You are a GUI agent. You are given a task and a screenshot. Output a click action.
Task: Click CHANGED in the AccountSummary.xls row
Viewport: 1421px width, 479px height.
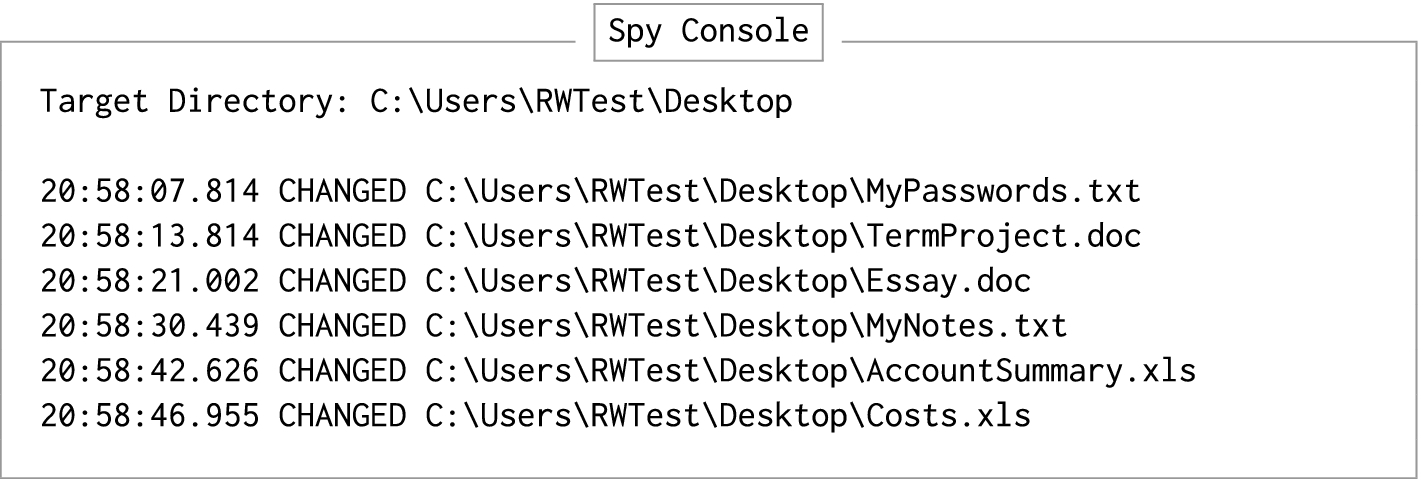(x=342, y=371)
